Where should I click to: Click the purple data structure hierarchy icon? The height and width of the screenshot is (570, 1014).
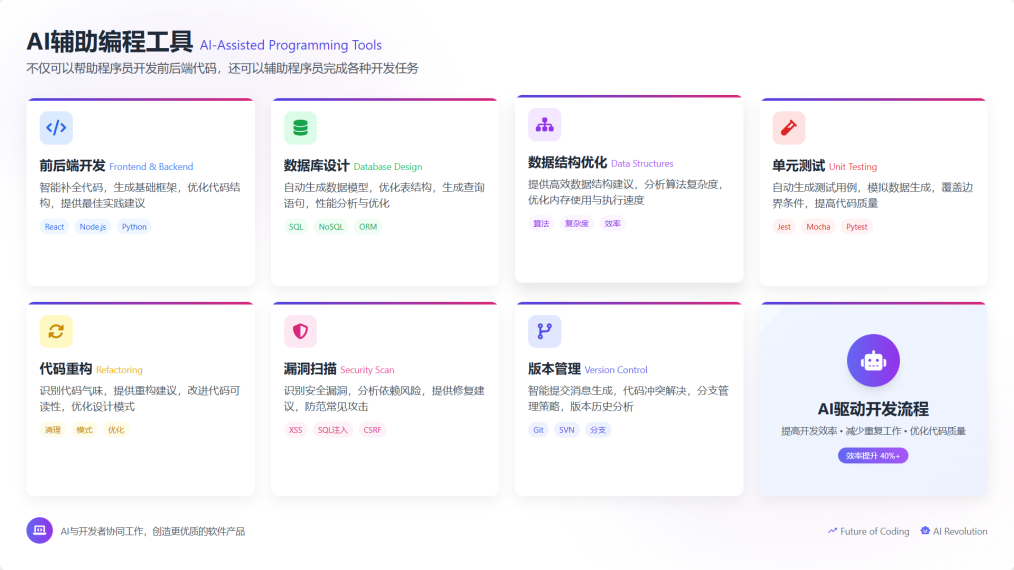click(x=544, y=125)
